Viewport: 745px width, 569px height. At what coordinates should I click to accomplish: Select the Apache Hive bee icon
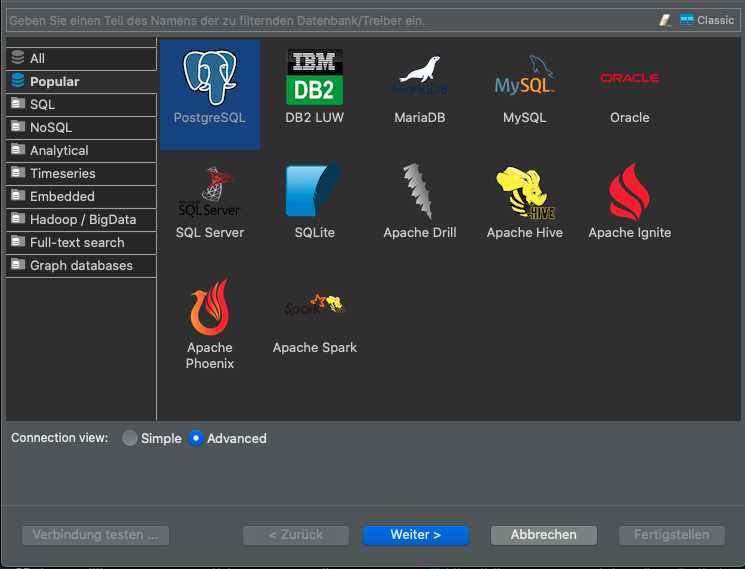click(525, 192)
